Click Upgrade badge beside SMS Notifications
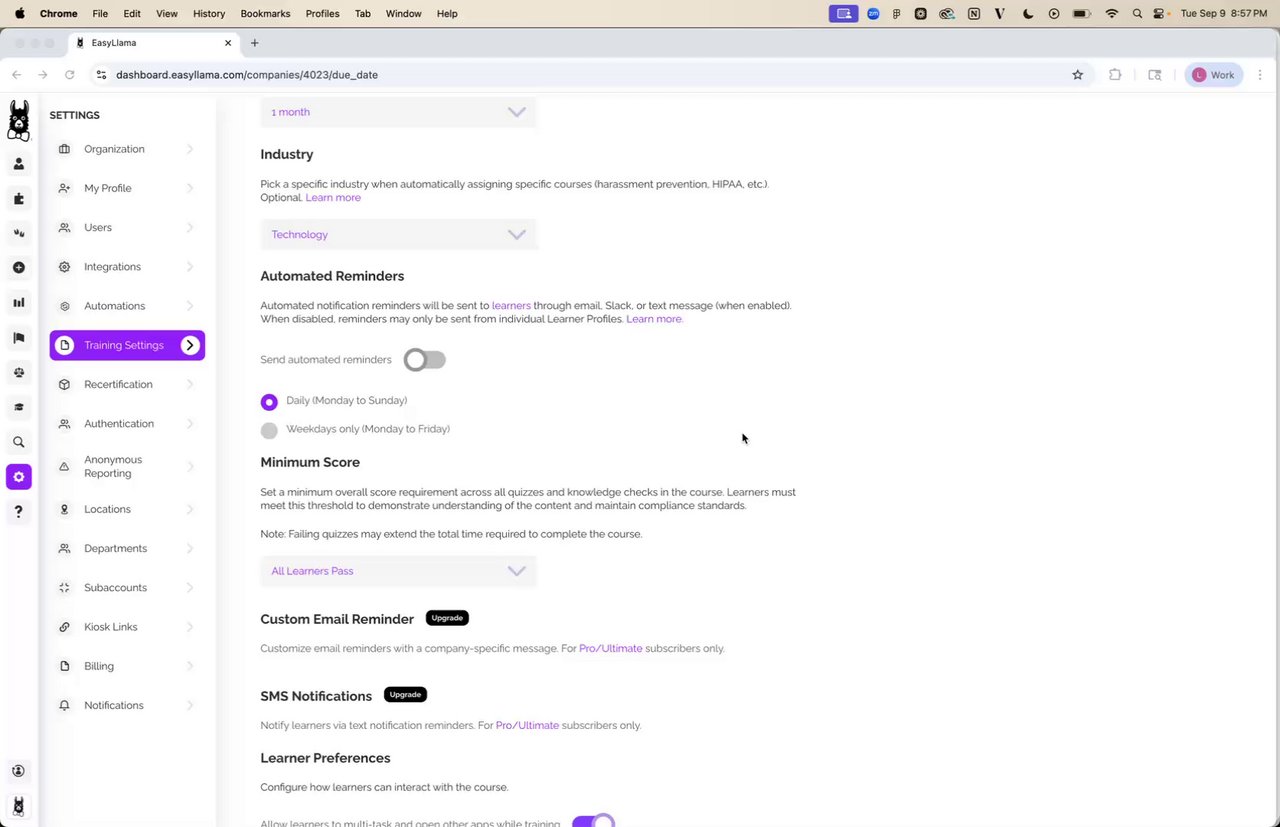The height and width of the screenshot is (827, 1280). click(405, 694)
